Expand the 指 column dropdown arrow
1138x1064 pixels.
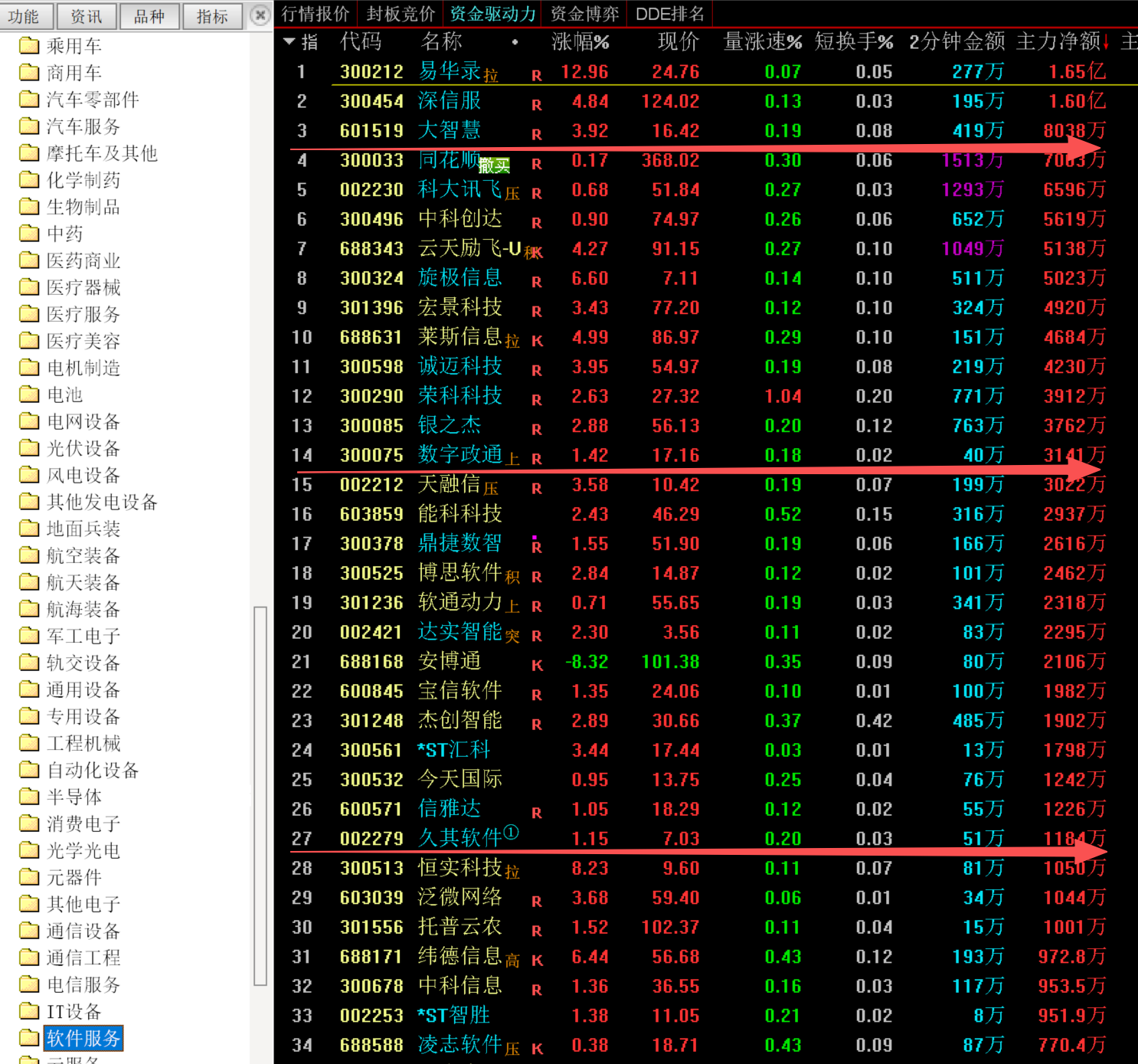point(289,41)
